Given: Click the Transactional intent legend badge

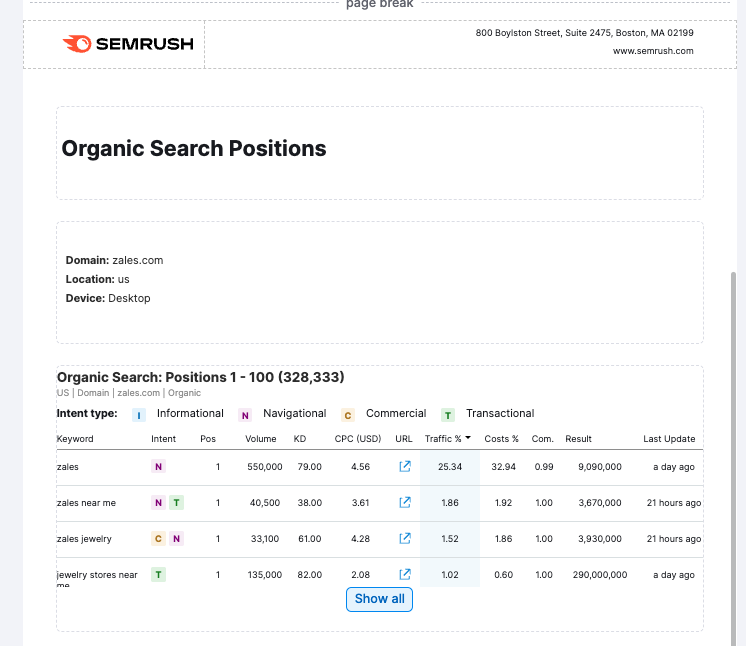Looking at the screenshot, I should 448,415.
